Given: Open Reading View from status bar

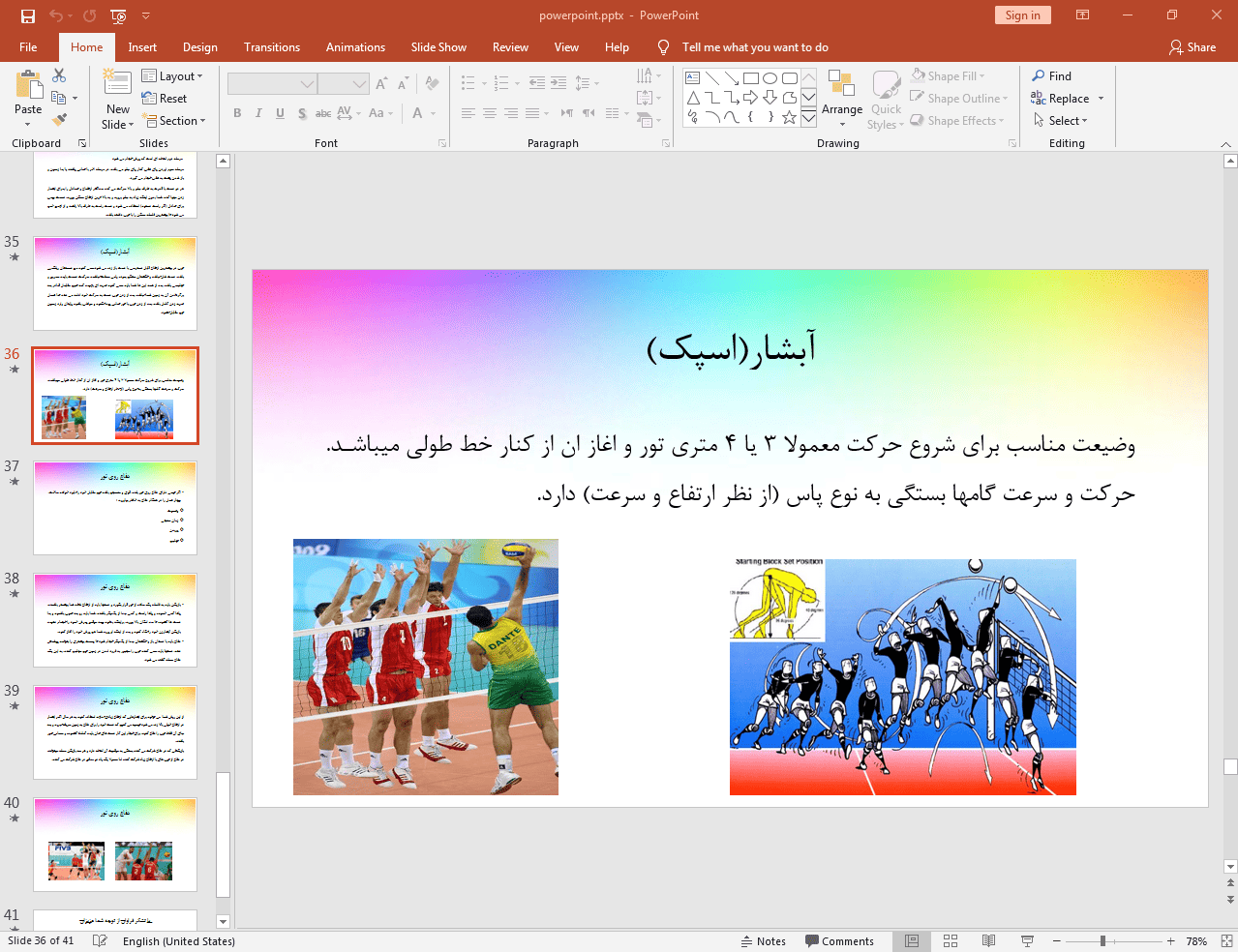Looking at the screenshot, I should (988, 940).
